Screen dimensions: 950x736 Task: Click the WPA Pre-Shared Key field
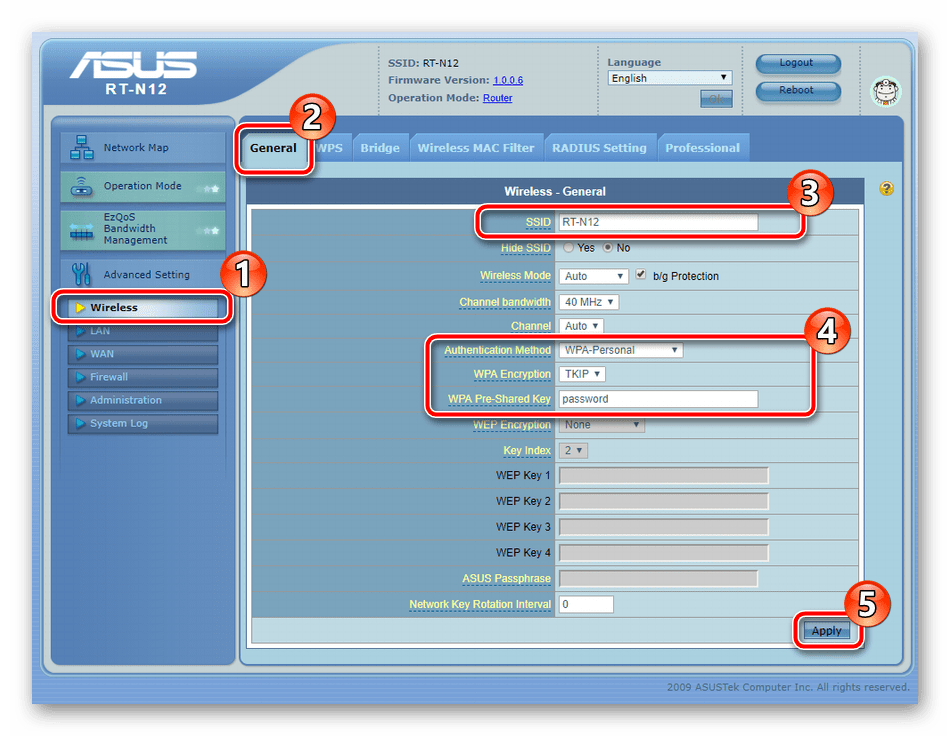(x=658, y=399)
